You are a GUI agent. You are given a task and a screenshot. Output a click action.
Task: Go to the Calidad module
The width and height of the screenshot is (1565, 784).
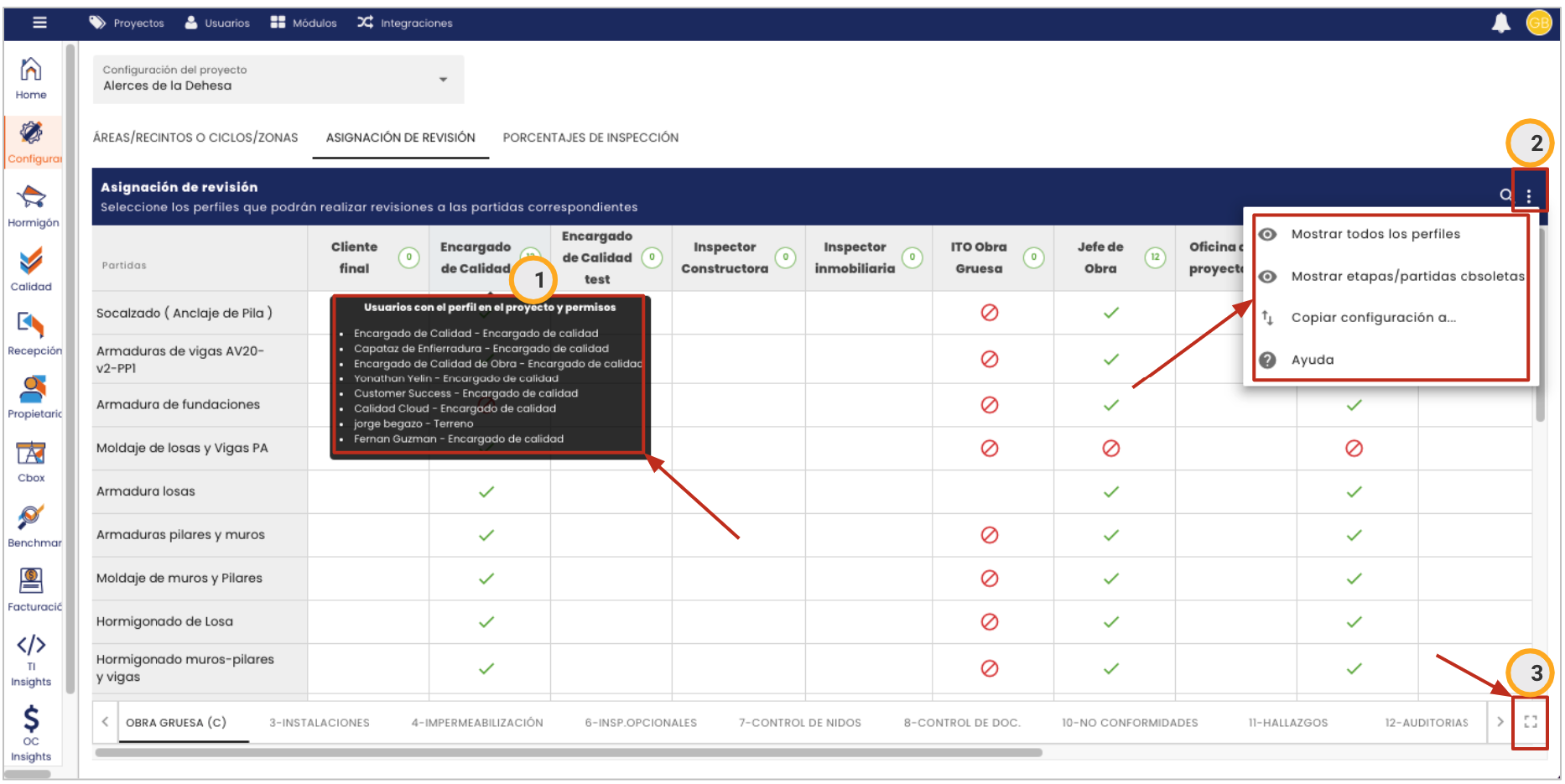click(31, 269)
